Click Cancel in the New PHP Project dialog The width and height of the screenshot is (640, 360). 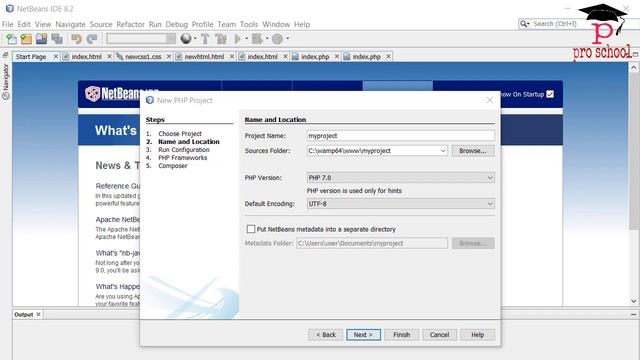[439, 335]
